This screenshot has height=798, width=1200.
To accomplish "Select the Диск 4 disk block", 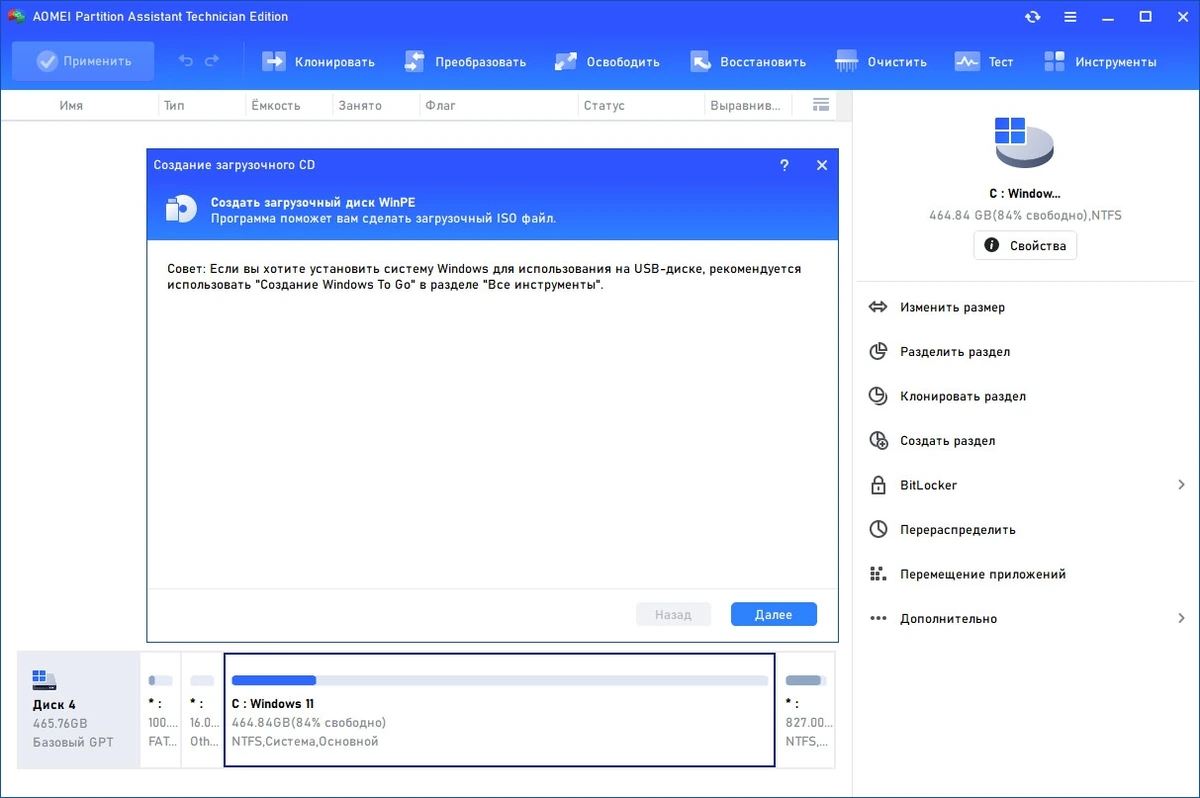I will click(x=78, y=710).
